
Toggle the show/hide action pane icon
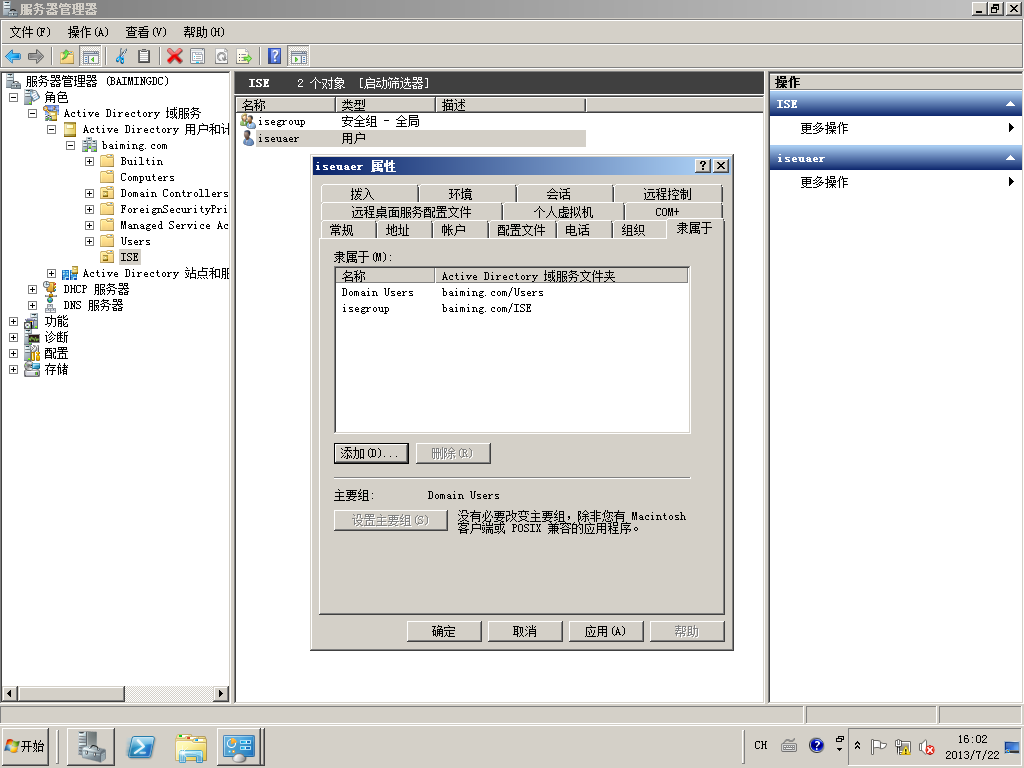tap(298, 57)
